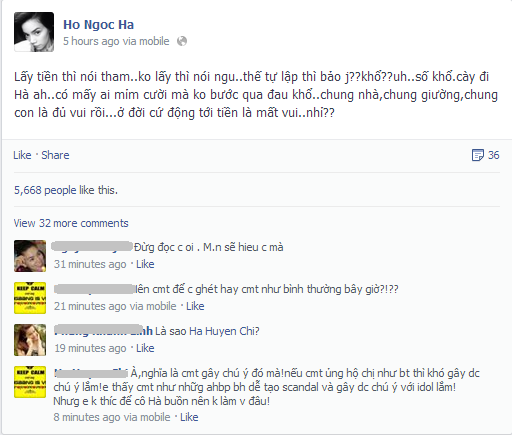
Task: Open Keep Calm avatar on 21 minutes comment
Action: [x=30, y=298]
